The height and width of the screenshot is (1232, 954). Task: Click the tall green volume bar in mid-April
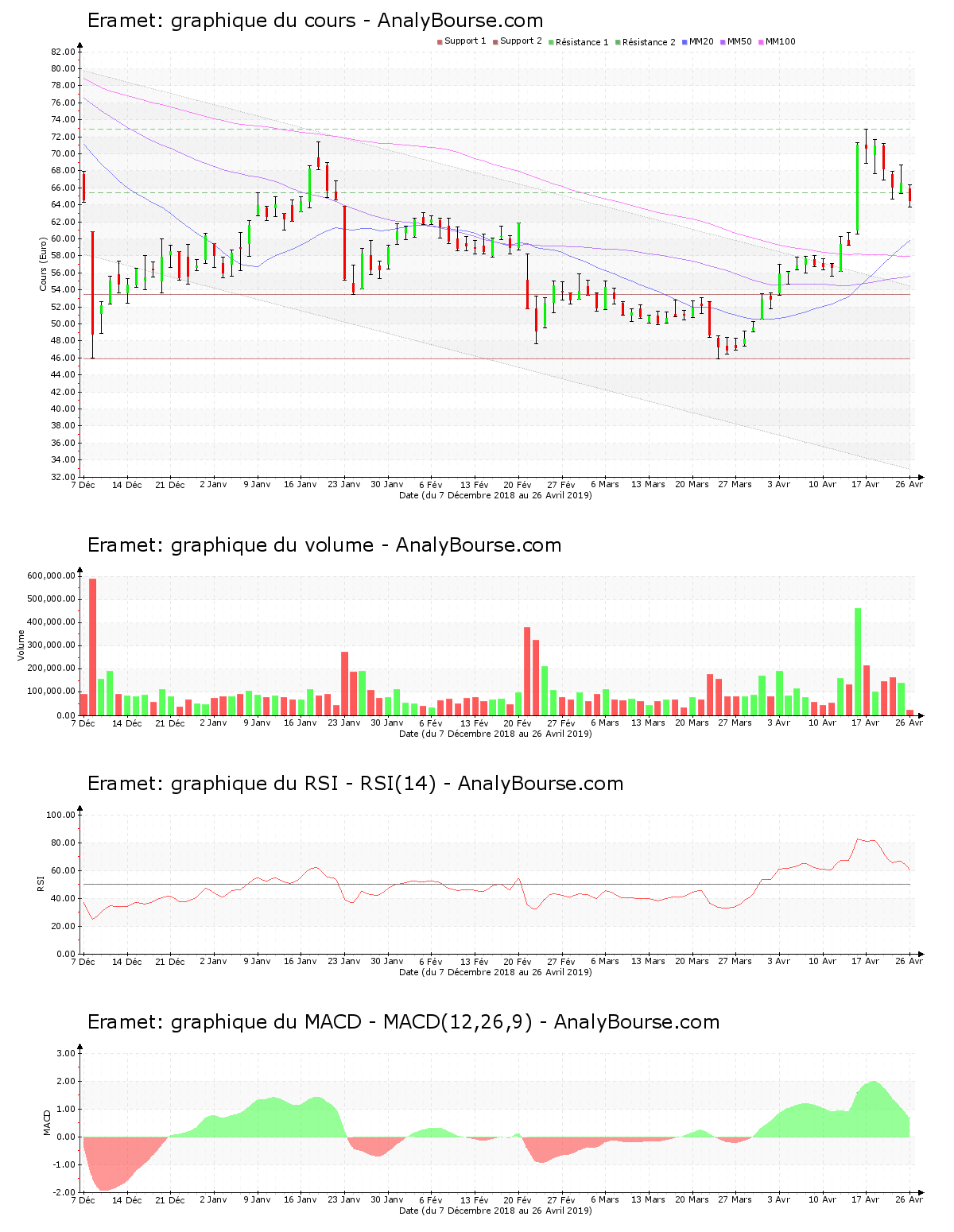[x=858, y=662]
